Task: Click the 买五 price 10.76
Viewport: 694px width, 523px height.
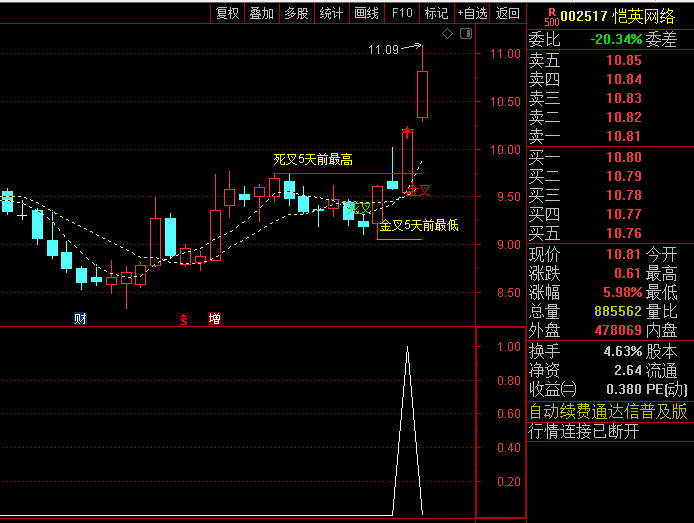Action: [624, 234]
